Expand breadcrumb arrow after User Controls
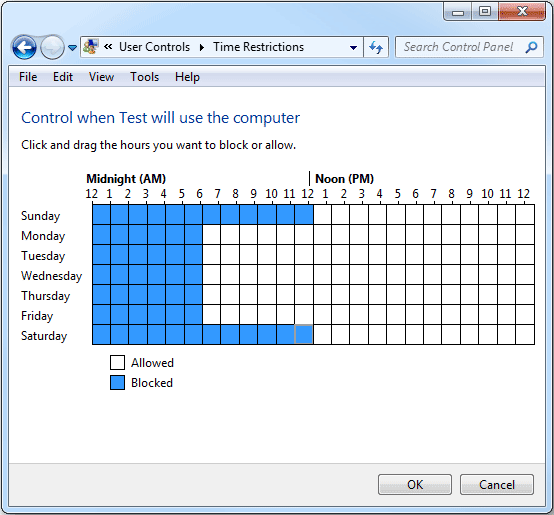 pyautogui.click(x=202, y=47)
